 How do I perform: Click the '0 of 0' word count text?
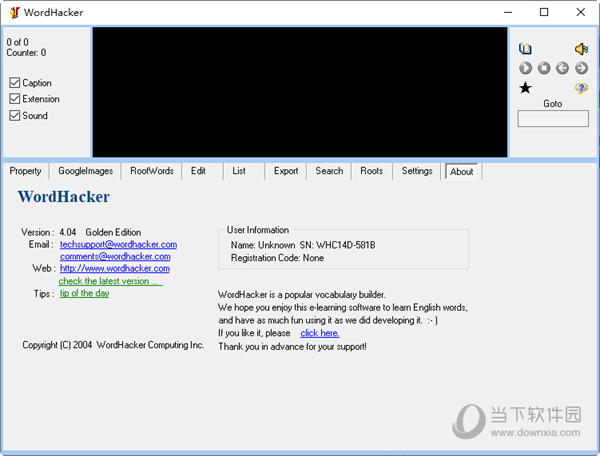coord(18,42)
